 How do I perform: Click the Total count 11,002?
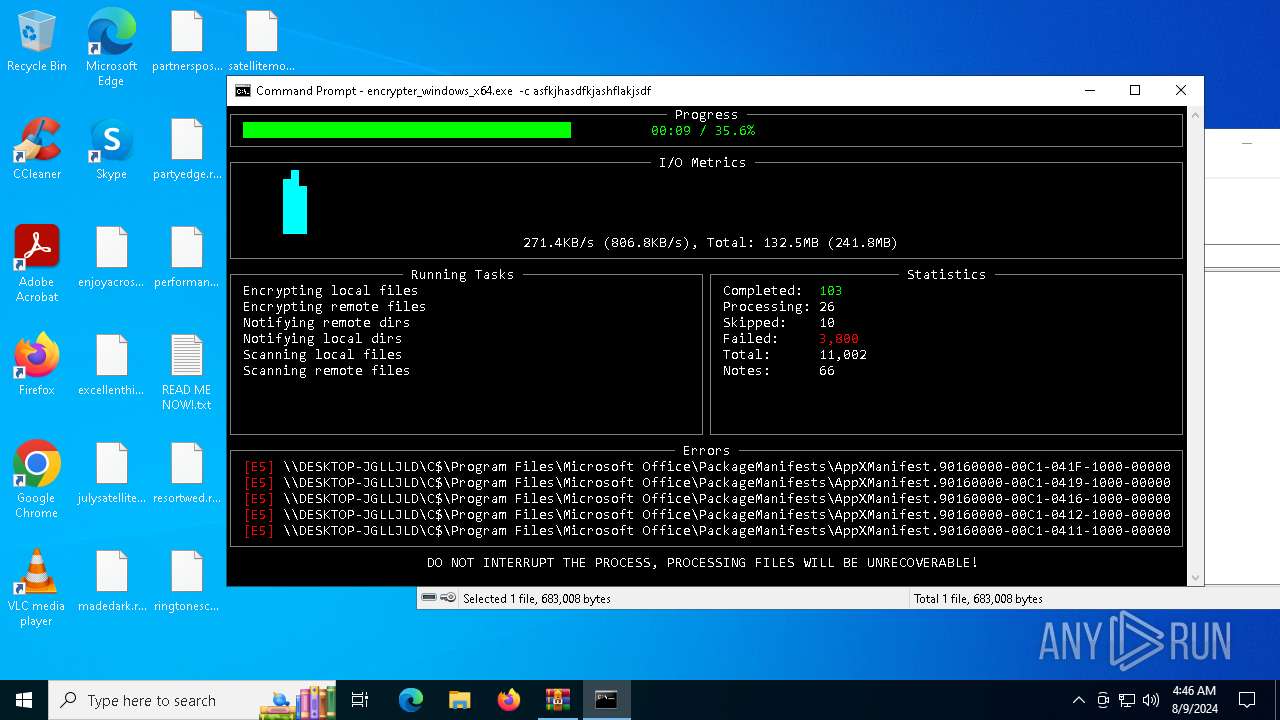(842, 355)
